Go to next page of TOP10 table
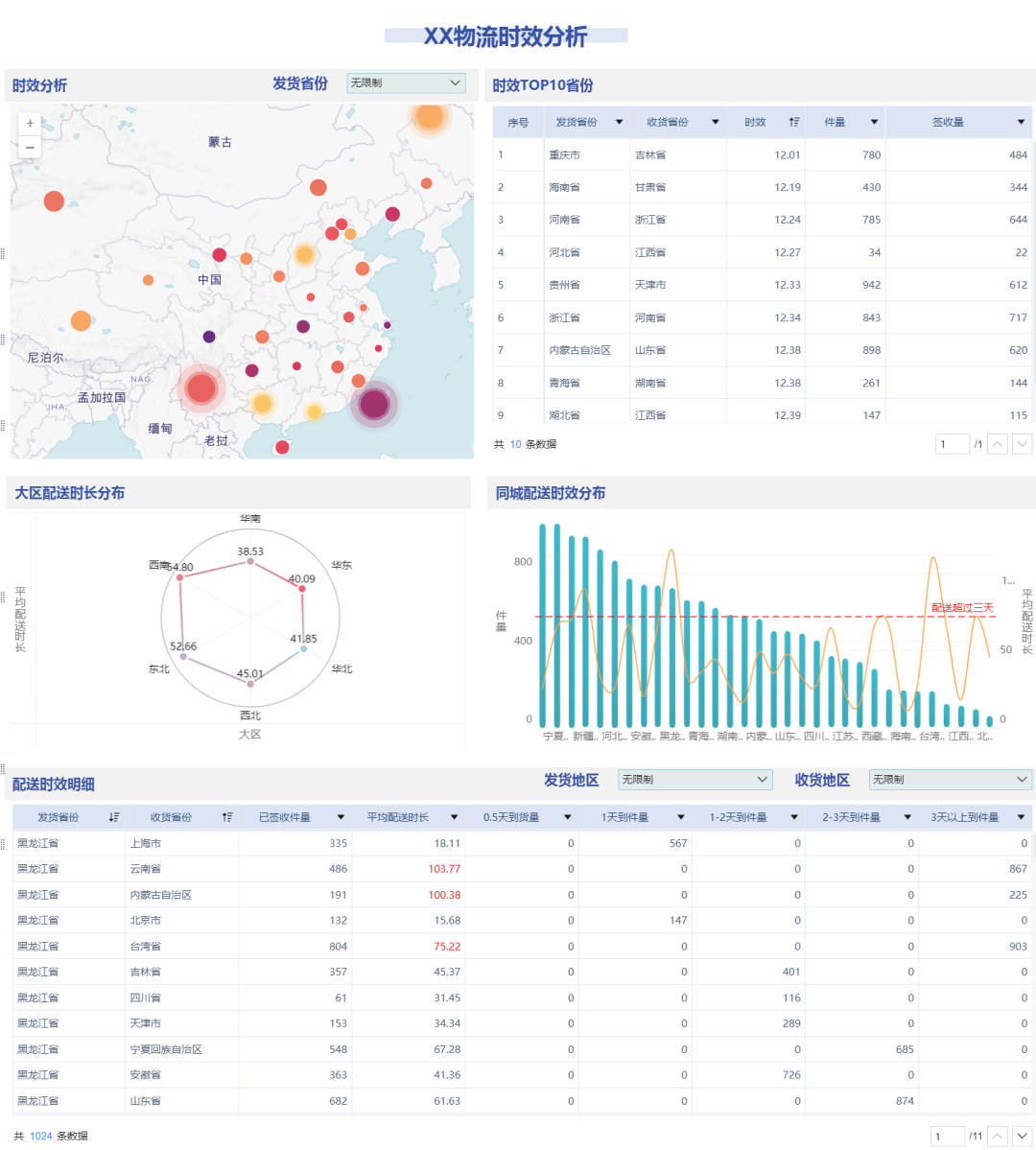Viewport: 1036px width, 1150px height. [x=1023, y=444]
